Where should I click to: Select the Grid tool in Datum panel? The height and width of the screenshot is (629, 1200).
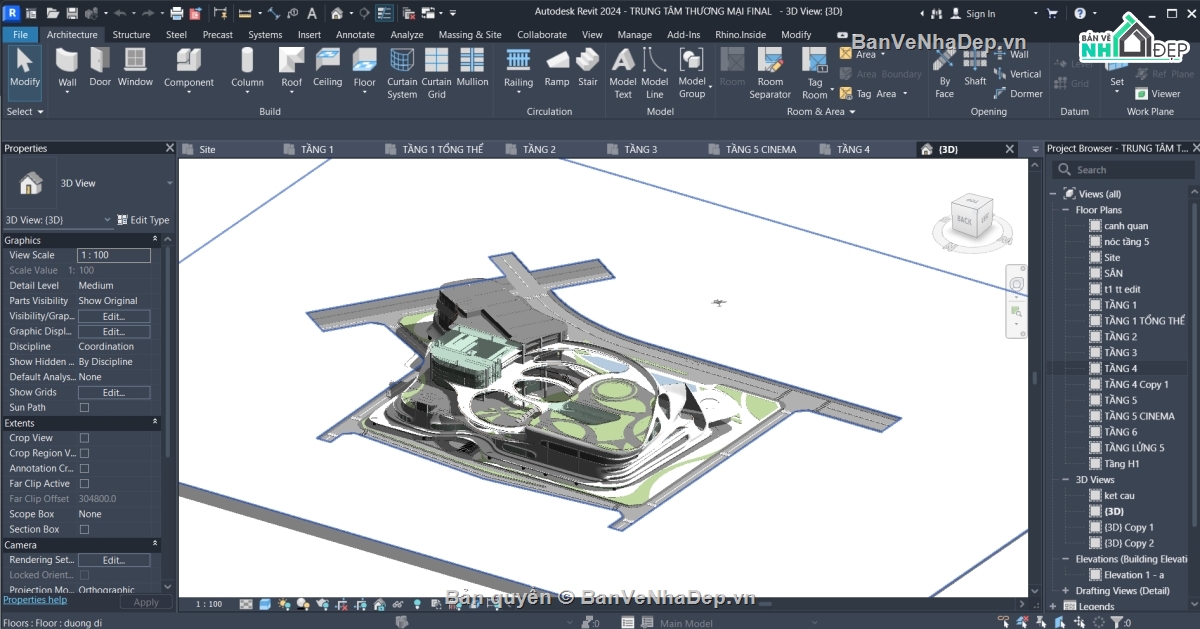click(1072, 83)
